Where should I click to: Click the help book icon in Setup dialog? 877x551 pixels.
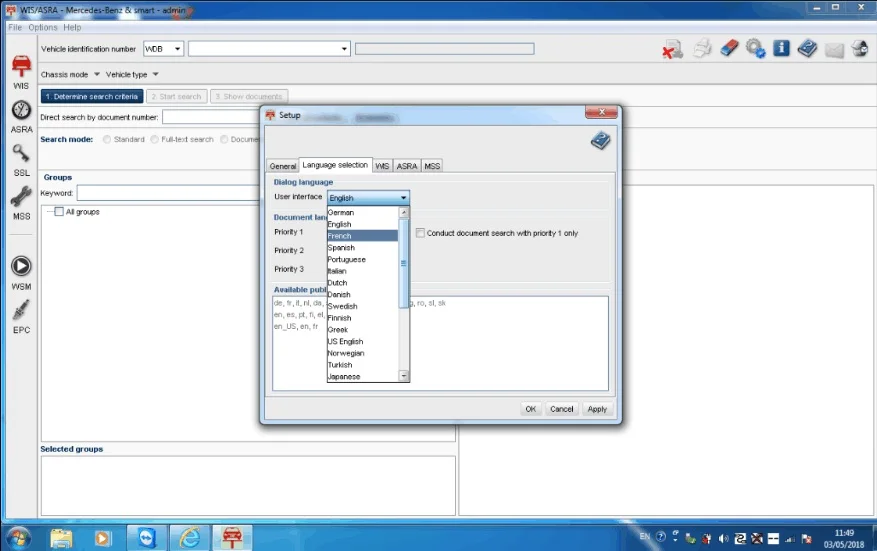tap(601, 140)
